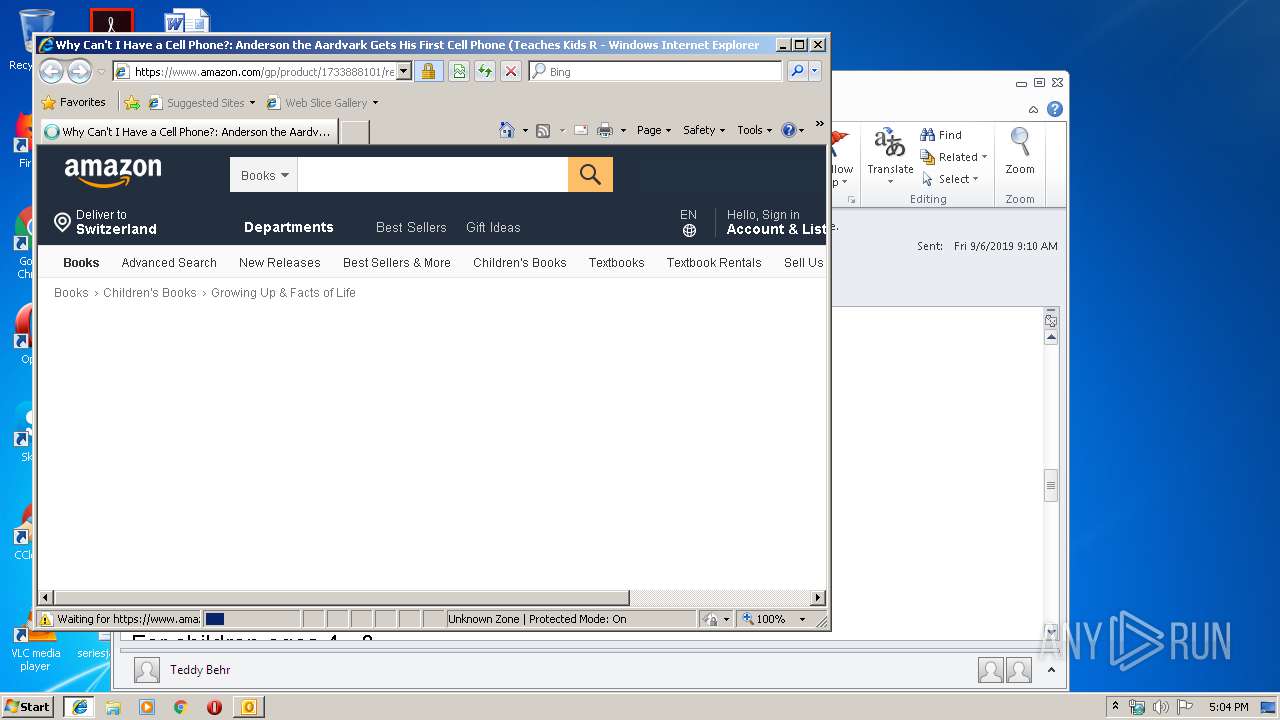Viewport: 1280px width, 720px height.
Task: Show hidden tray icons arrow
Action: 1115,707
